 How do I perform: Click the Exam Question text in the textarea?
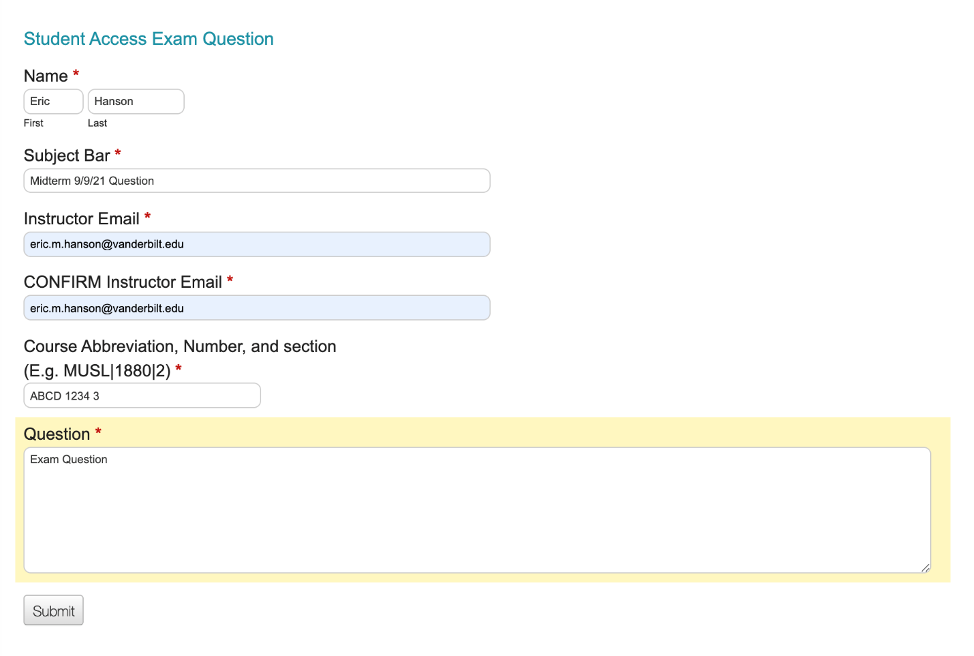pyautogui.click(x=70, y=459)
